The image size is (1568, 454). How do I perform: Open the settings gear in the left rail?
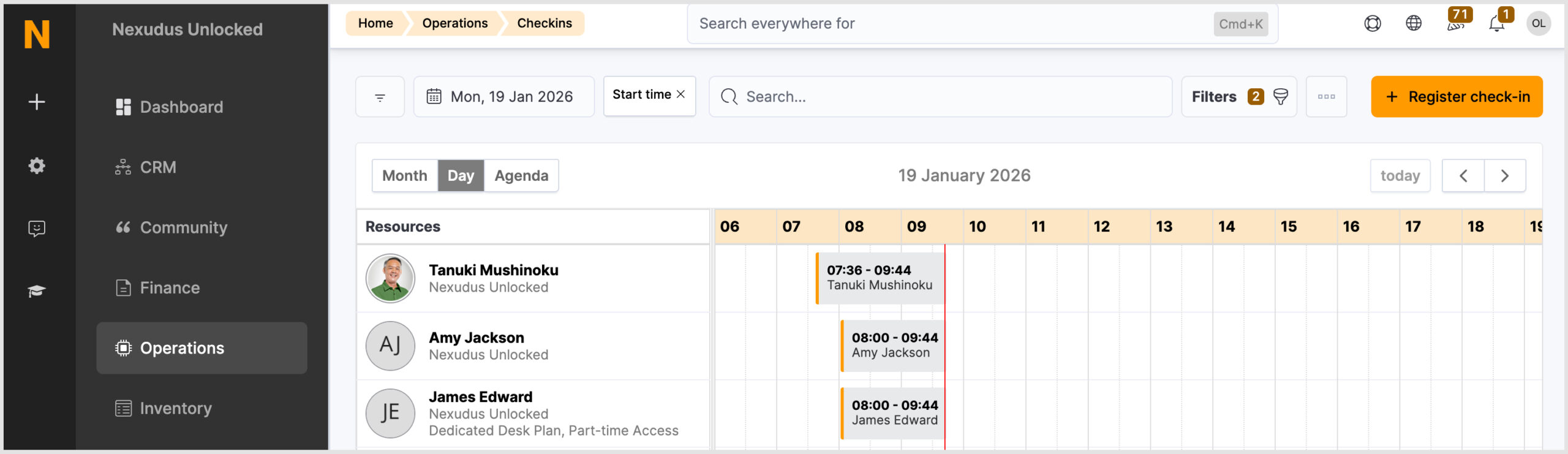pos(37,165)
